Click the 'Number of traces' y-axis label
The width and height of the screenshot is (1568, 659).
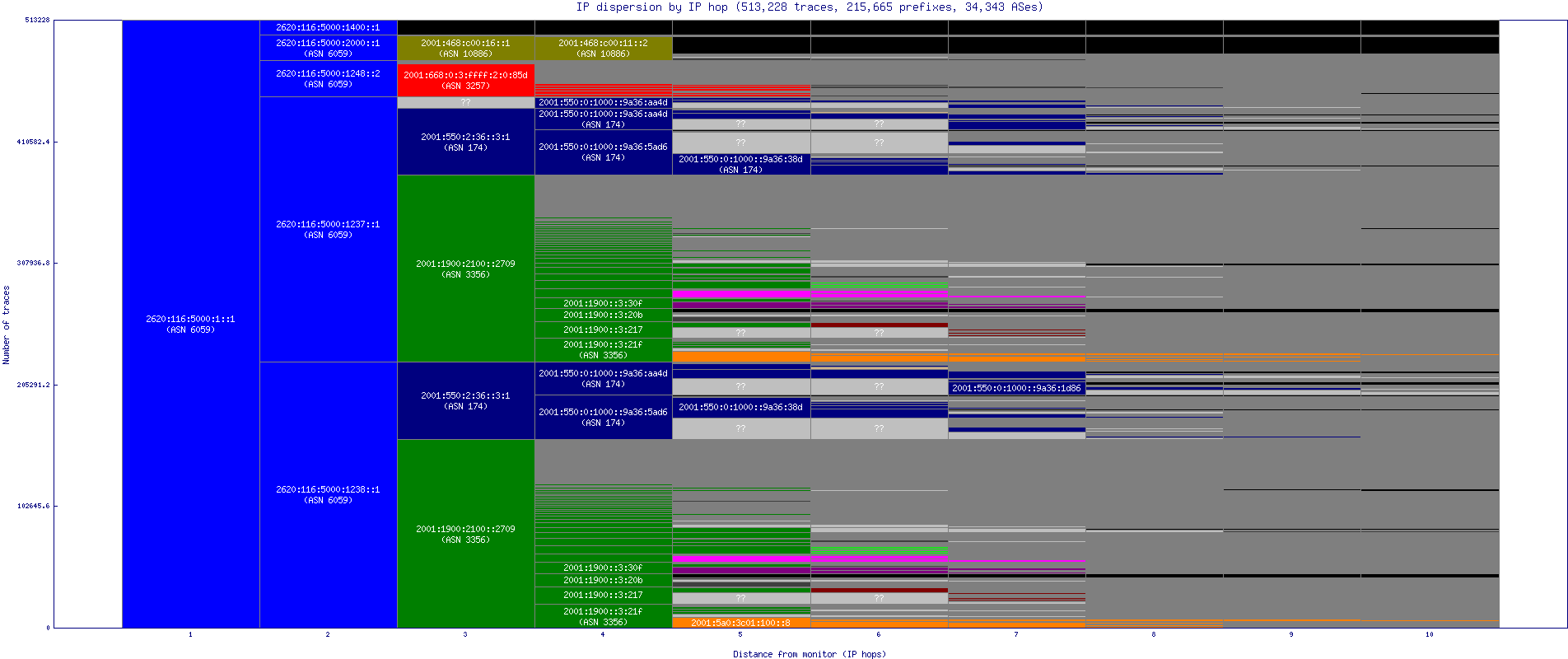tap(7, 325)
